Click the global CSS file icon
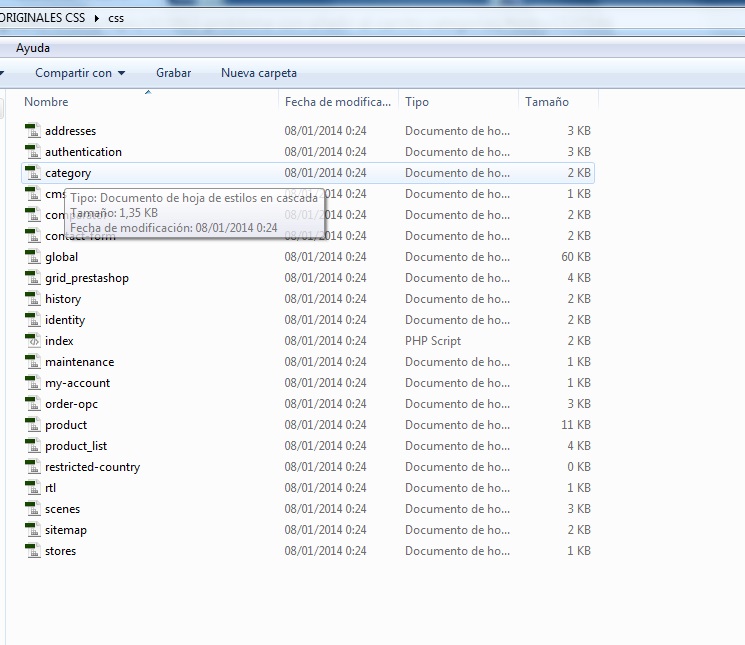The width and height of the screenshot is (745, 645). [33, 256]
